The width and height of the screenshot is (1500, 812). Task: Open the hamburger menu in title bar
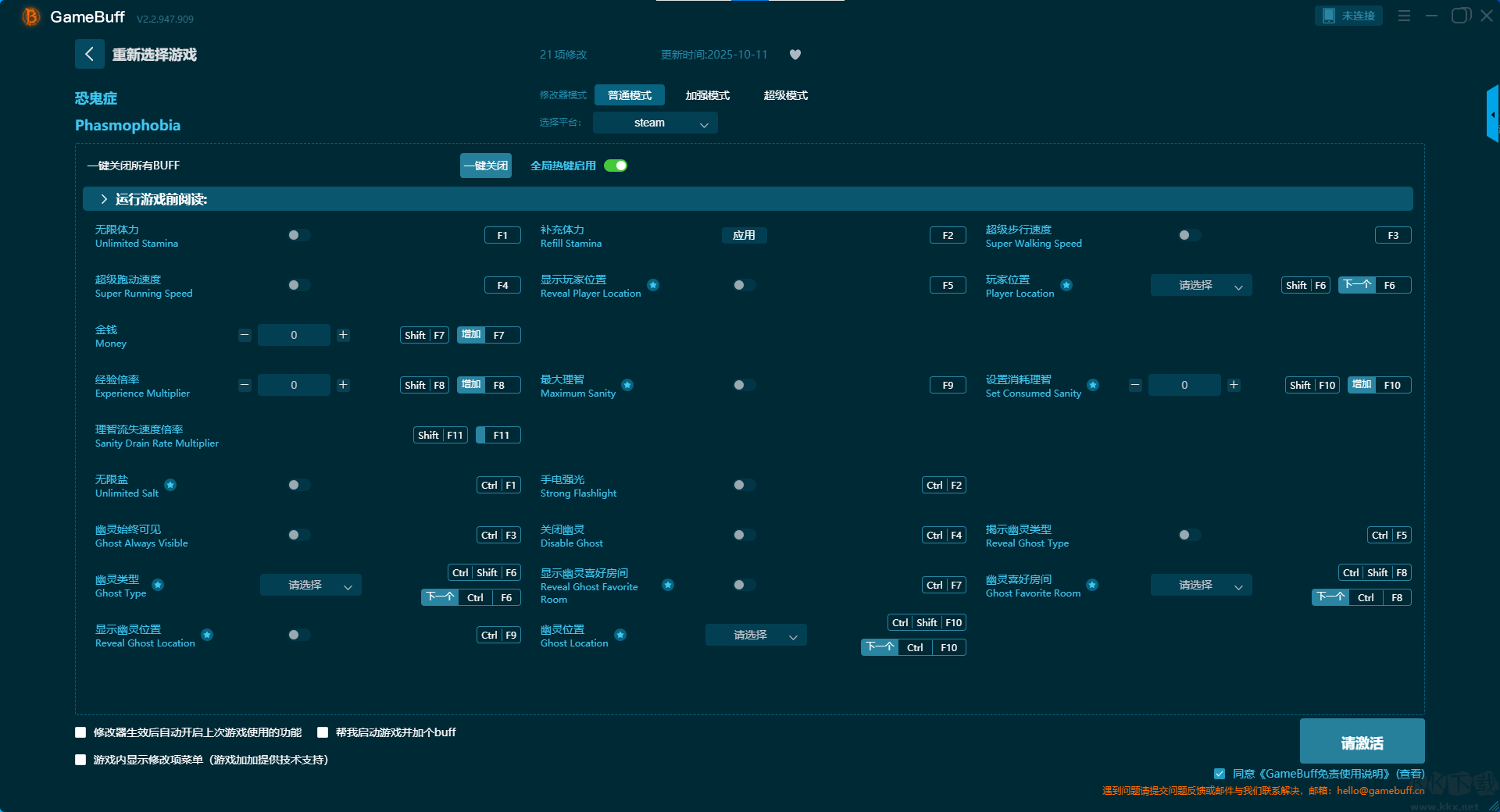(x=1404, y=16)
